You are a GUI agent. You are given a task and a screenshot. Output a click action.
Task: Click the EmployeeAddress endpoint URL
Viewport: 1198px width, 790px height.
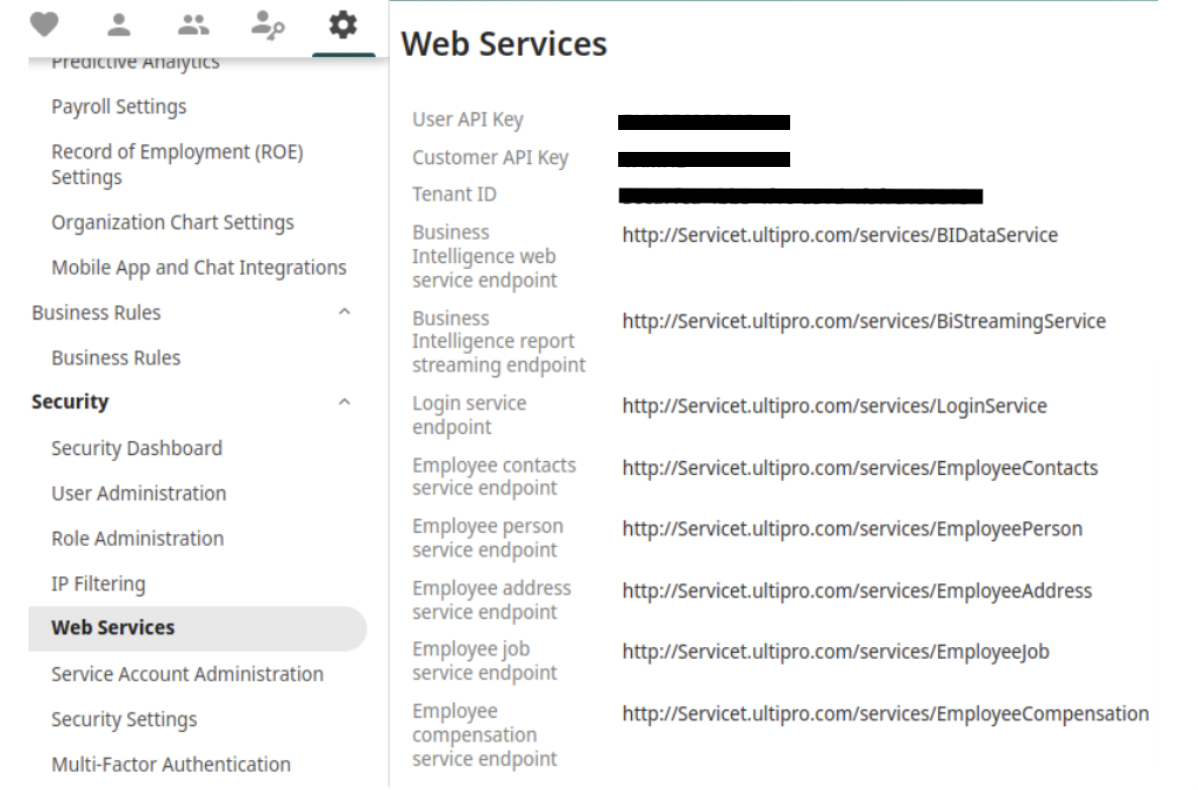856,591
